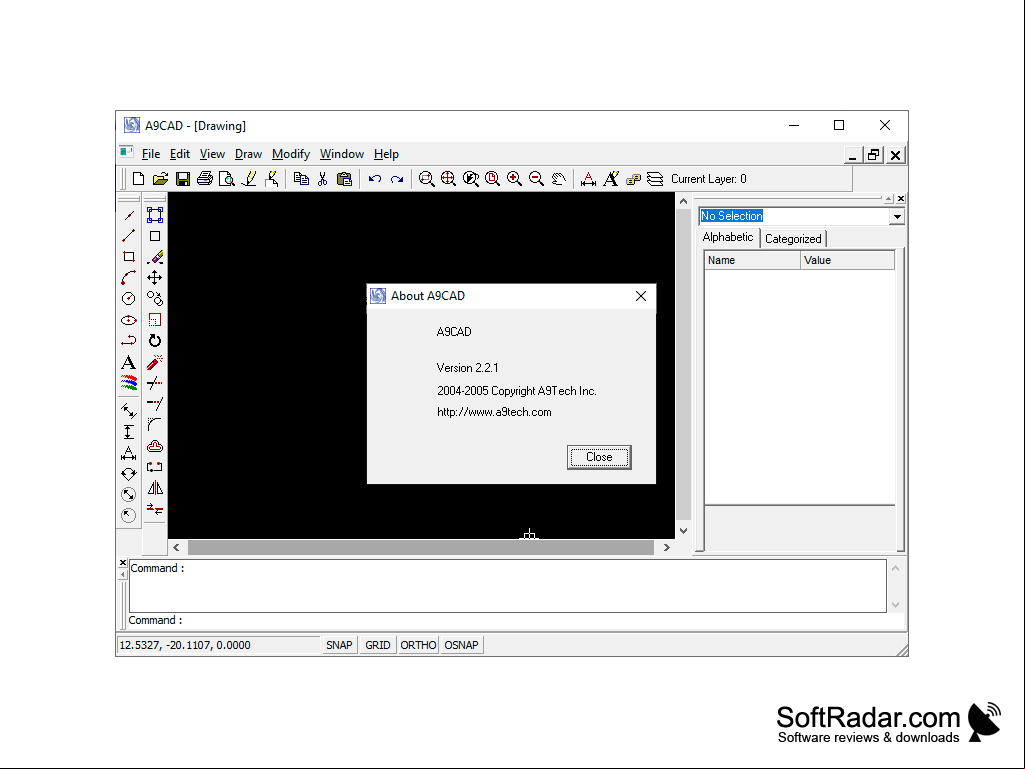Minimize the inner Drawing document window
1025x769 pixels.
[x=852, y=155]
